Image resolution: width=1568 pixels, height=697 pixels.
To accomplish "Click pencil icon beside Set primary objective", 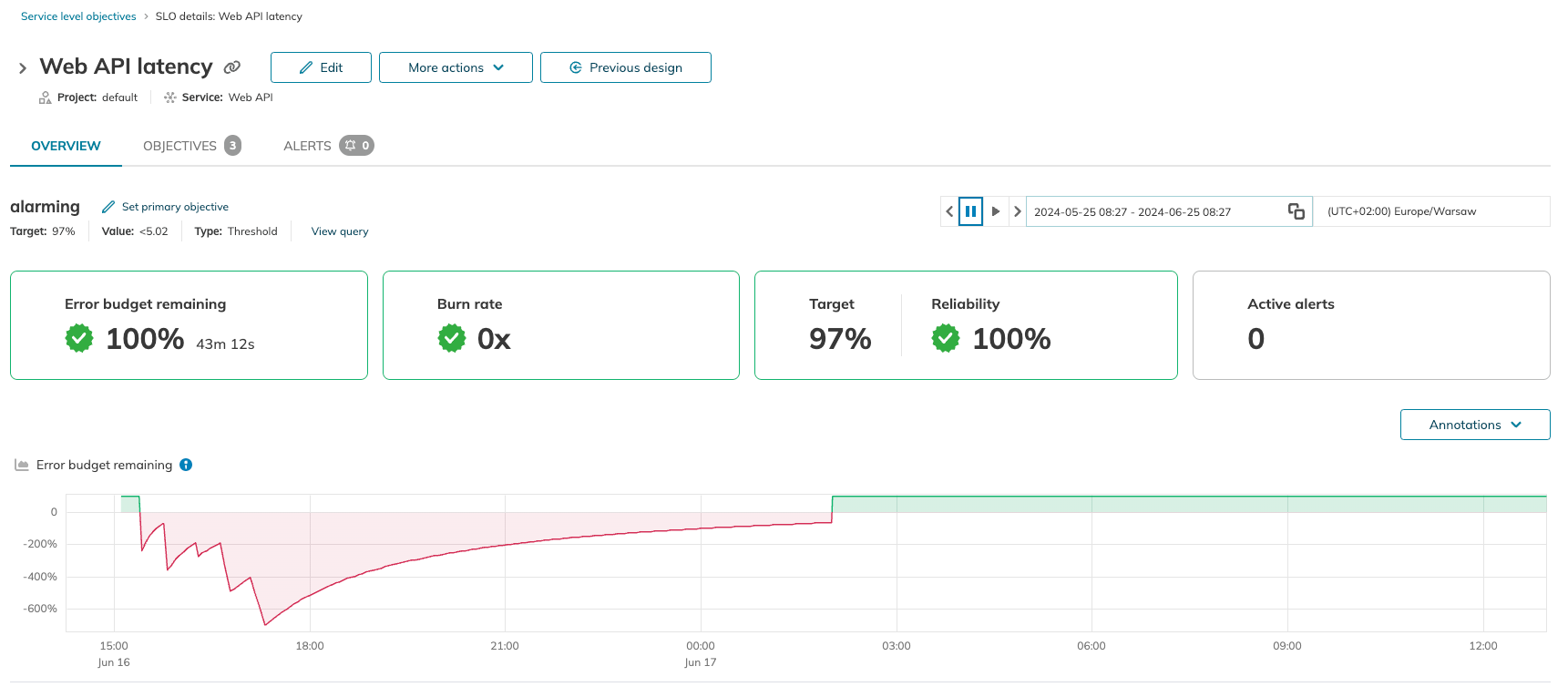I will [x=108, y=207].
